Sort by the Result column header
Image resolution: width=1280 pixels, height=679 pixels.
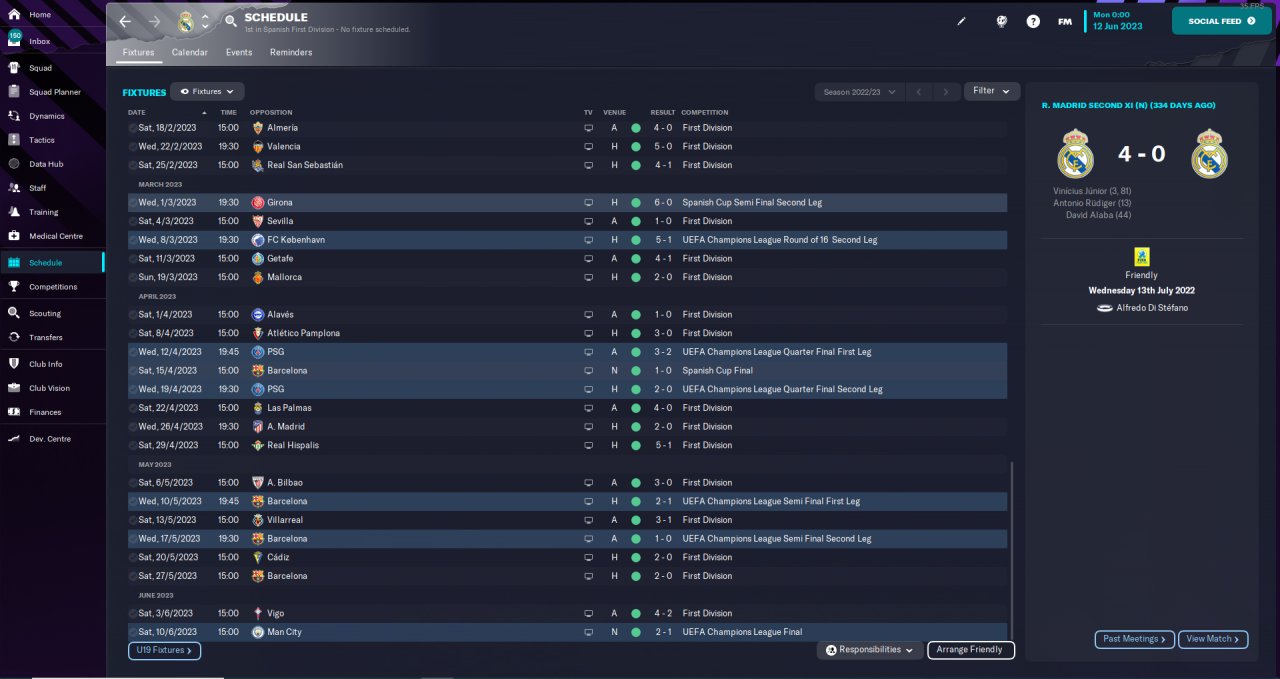pos(663,112)
